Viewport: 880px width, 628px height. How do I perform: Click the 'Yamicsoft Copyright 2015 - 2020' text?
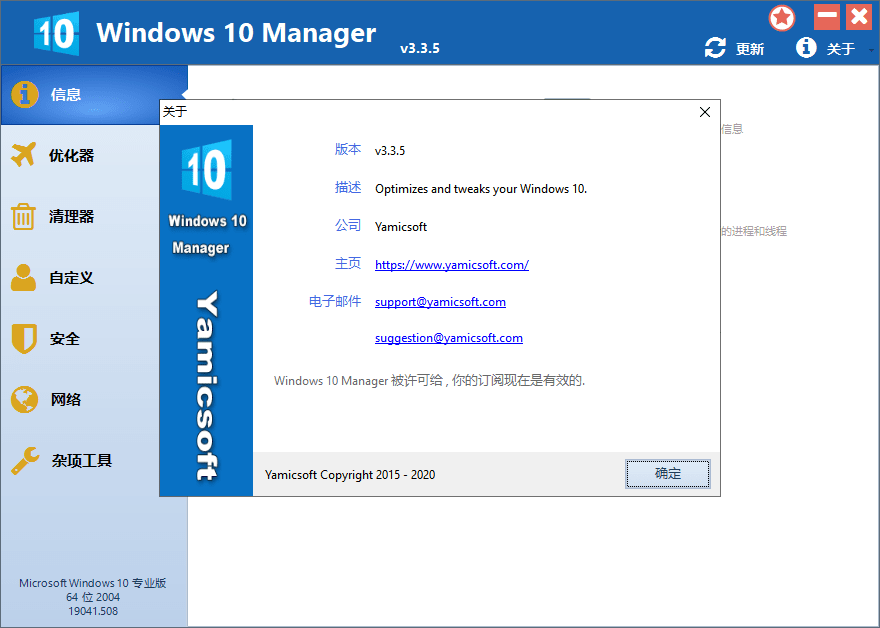tap(350, 475)
